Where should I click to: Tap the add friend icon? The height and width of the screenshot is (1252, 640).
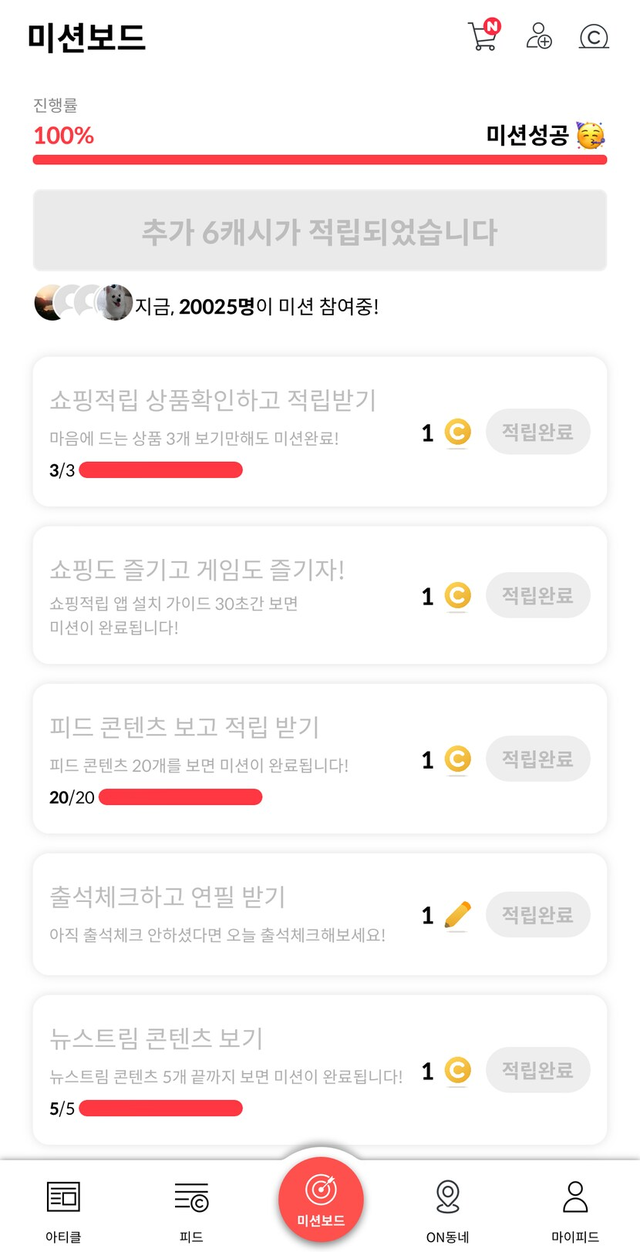(x=539, y=36)
